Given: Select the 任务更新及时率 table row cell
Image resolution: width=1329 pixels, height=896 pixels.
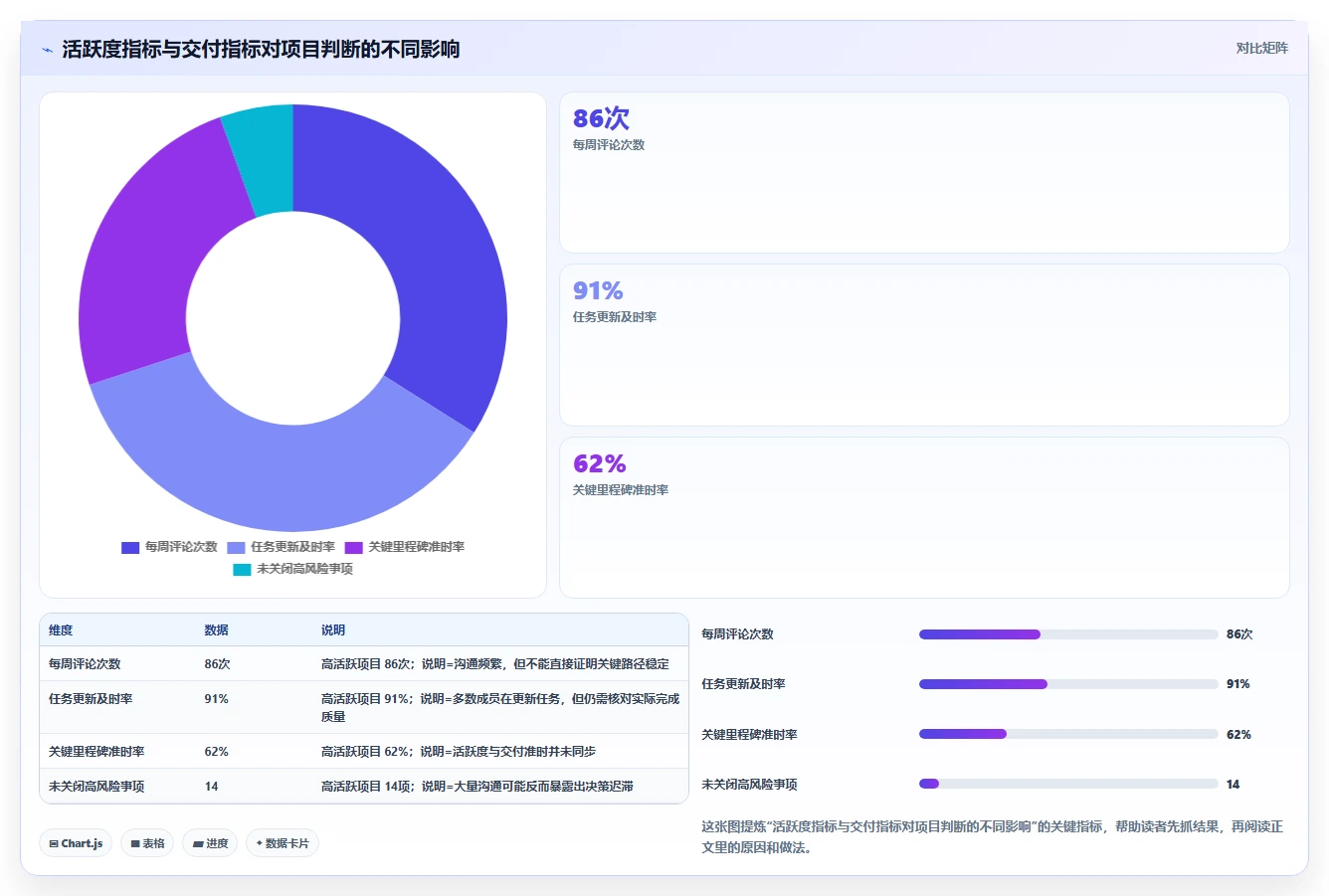Looking at the screenshot, I should [91, 699].
